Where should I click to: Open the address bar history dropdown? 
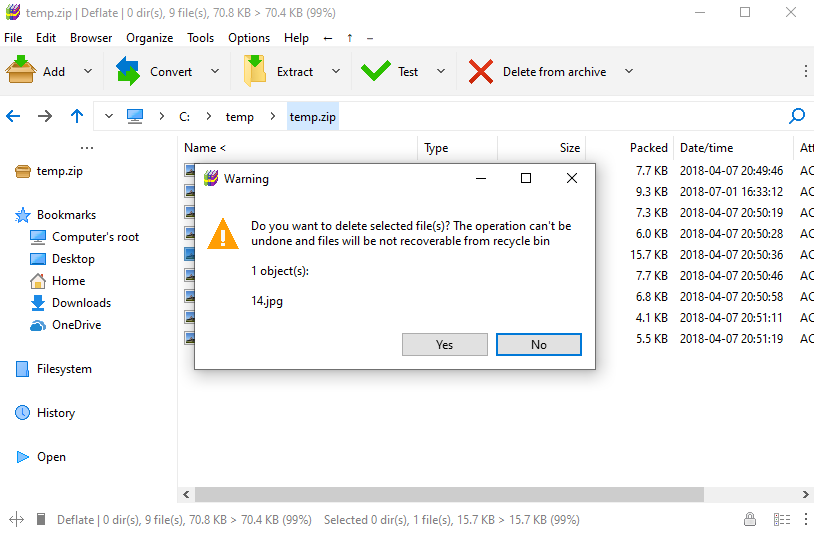pyautogui.click(x=108, y=116)
